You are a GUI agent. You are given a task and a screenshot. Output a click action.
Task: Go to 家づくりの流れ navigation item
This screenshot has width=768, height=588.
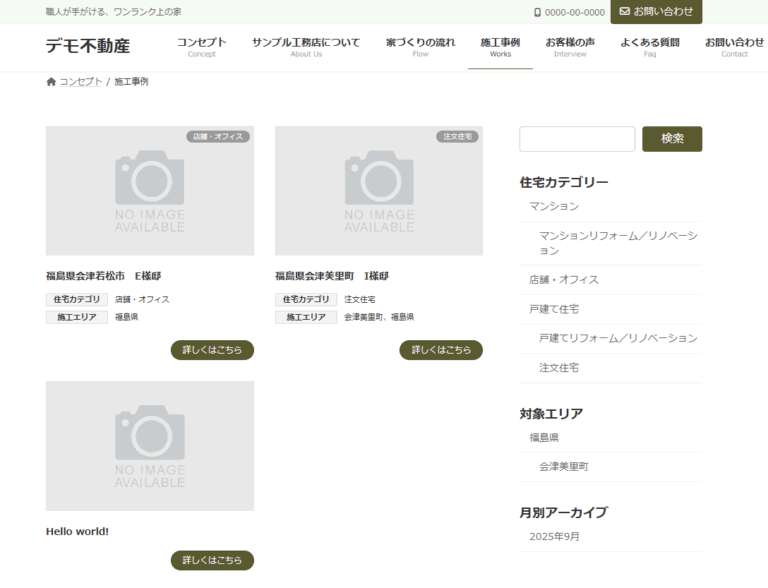[x=420, y=46]
